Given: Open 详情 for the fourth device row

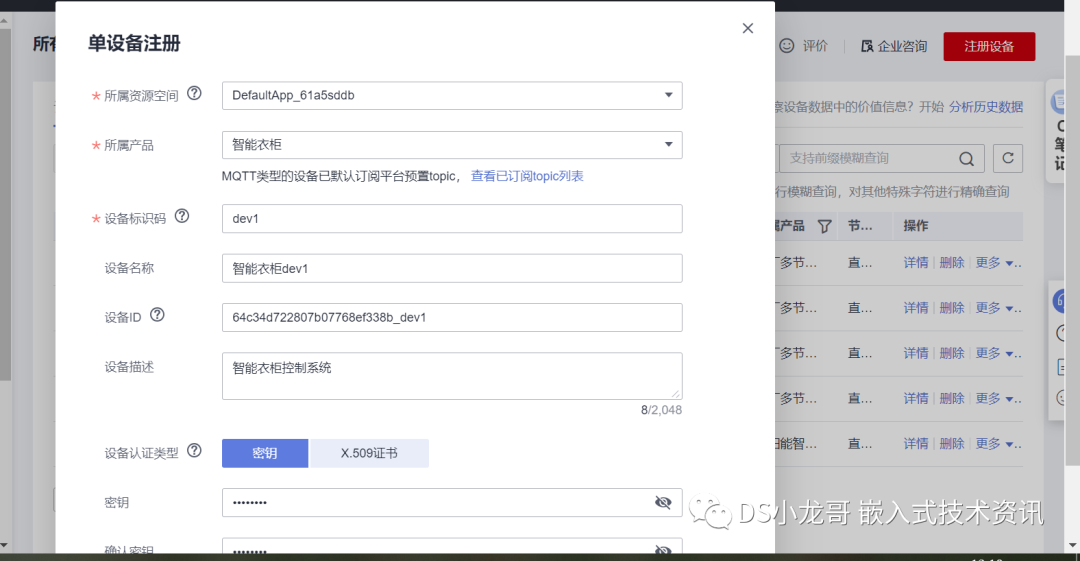Looking at the screenshot, I should click(x=916, y=398).
